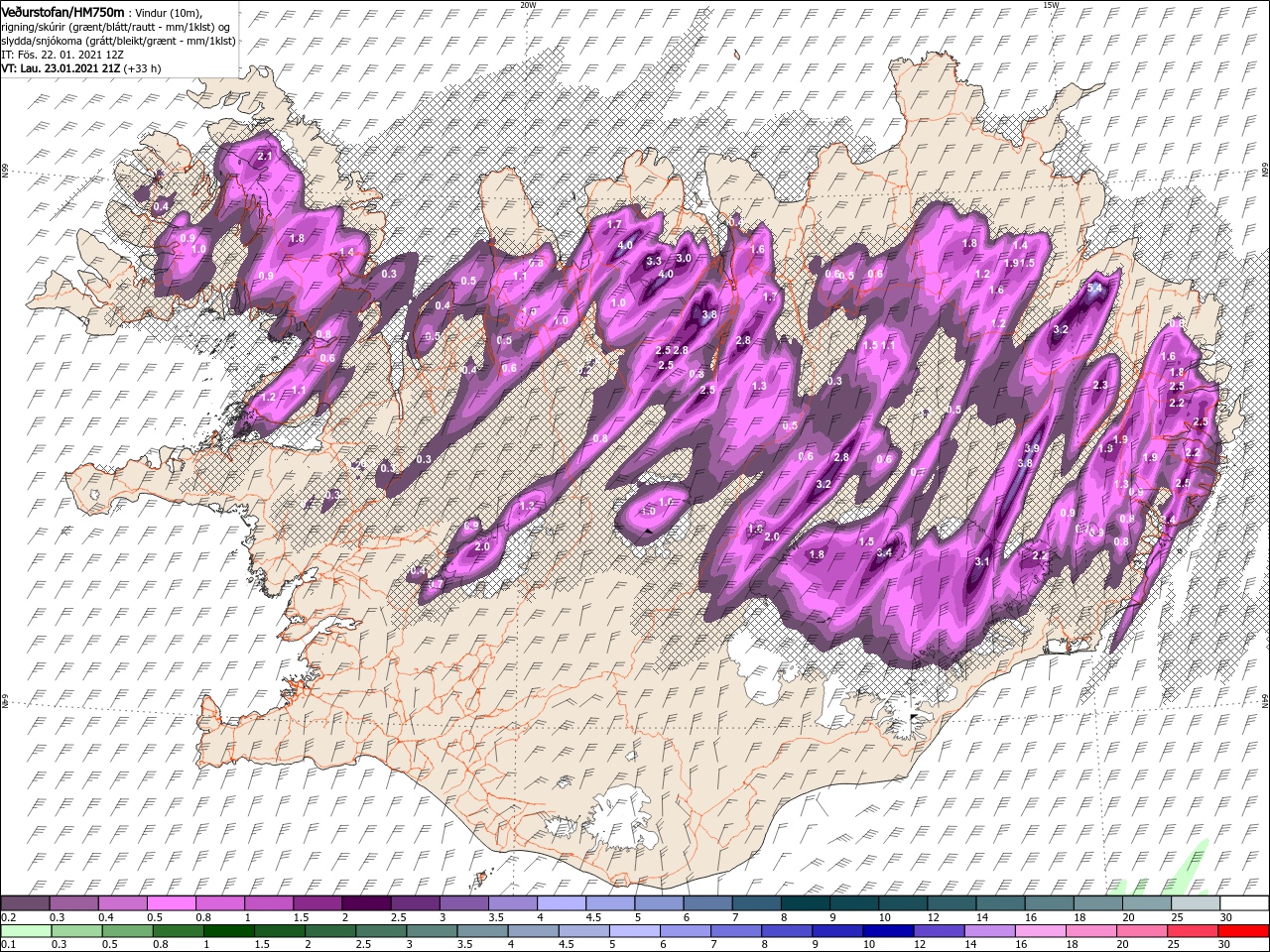Click the Veðurstofan/HM750m title text
This screenshot has height=952, width=1270.
pos(63,11)
